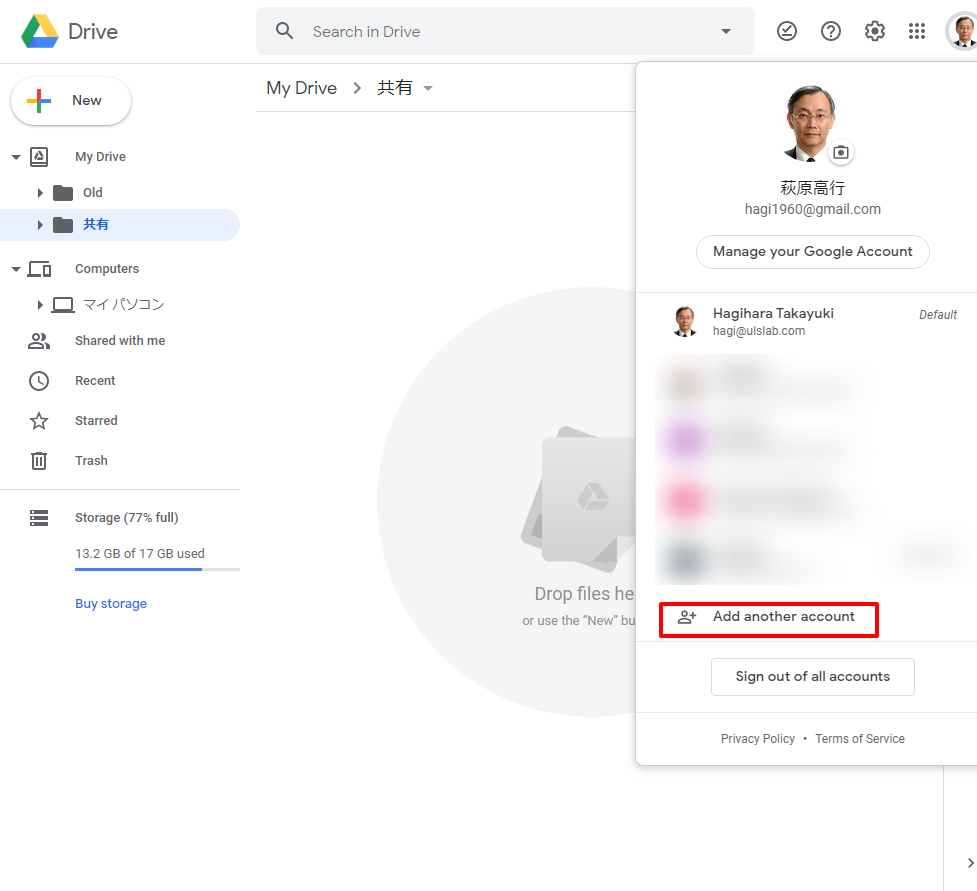The image size is (977, 891).
Task: Click the Shared with me people icon
Action: click(x=39, y=341)
